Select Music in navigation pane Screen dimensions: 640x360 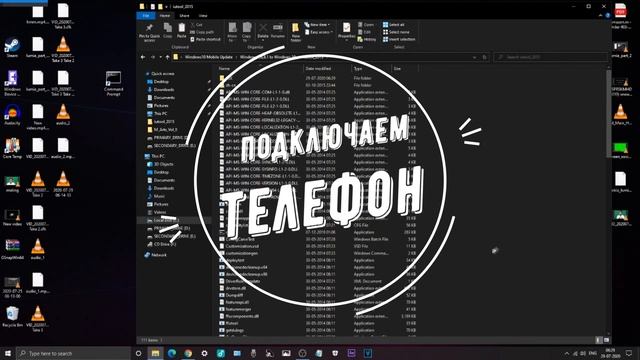click(x=156, y=196)
